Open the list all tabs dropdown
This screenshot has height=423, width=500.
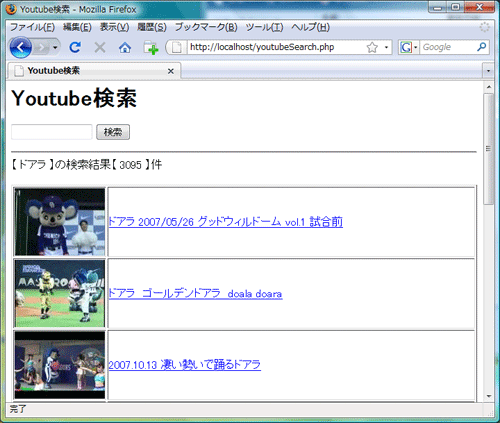(x=488, y=71)
